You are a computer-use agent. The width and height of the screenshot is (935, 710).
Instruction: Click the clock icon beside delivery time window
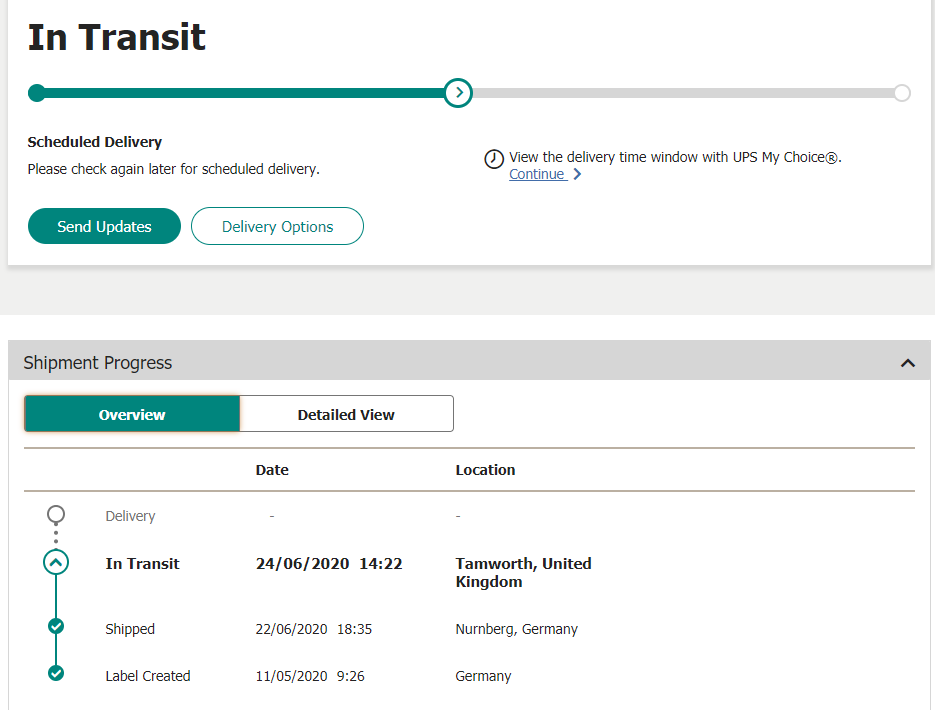(x=494, y=159)
